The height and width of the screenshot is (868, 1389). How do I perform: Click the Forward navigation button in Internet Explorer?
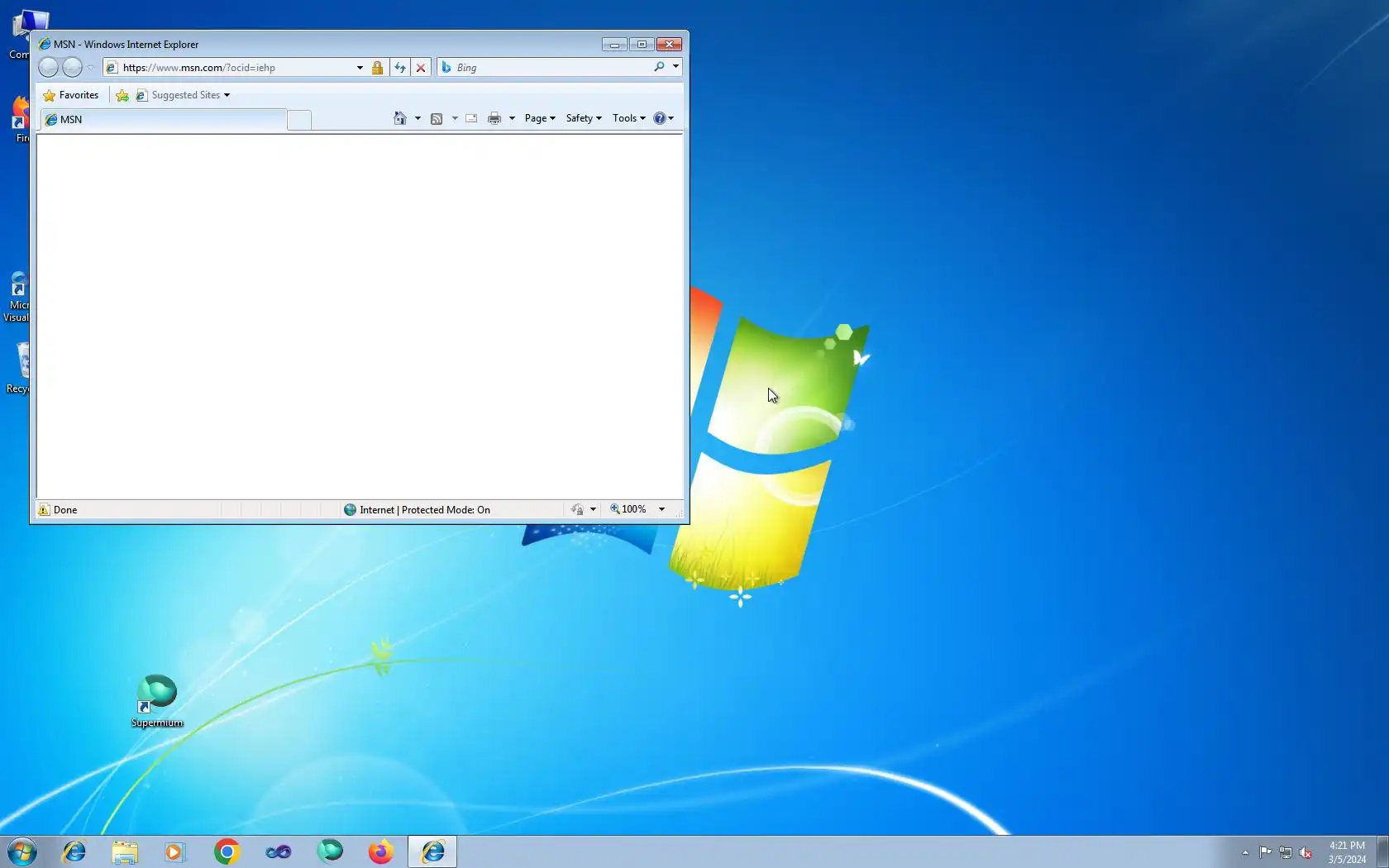tap(73, 68)
